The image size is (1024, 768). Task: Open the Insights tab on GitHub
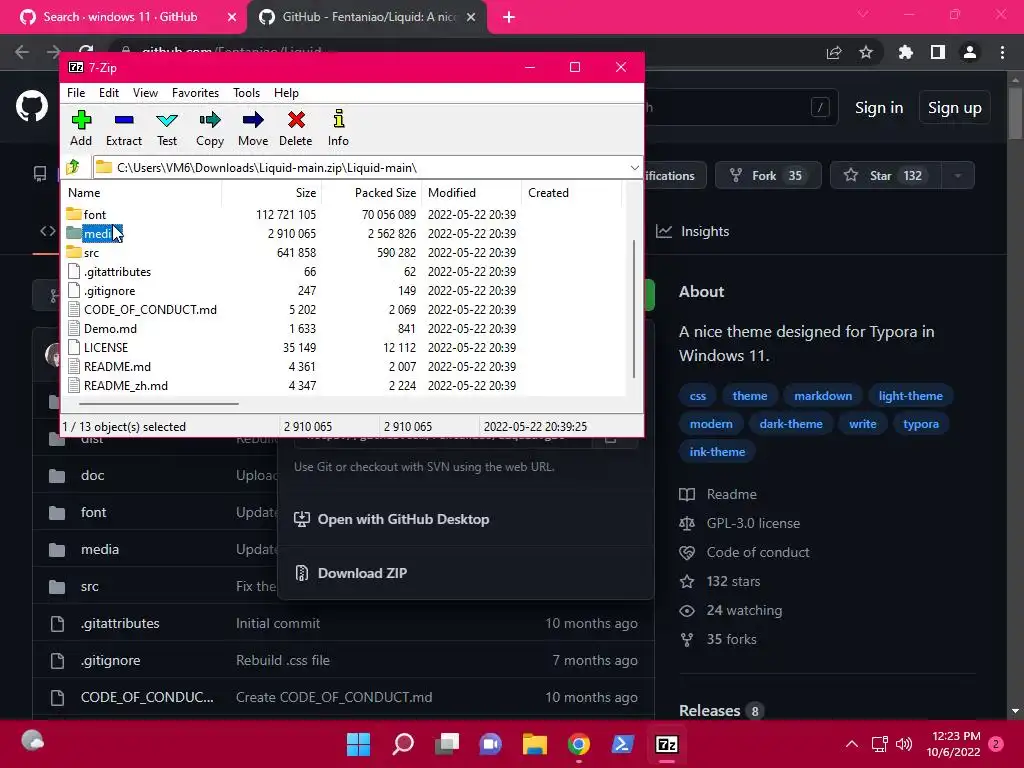pyautogui.click(x=693, y=231)
